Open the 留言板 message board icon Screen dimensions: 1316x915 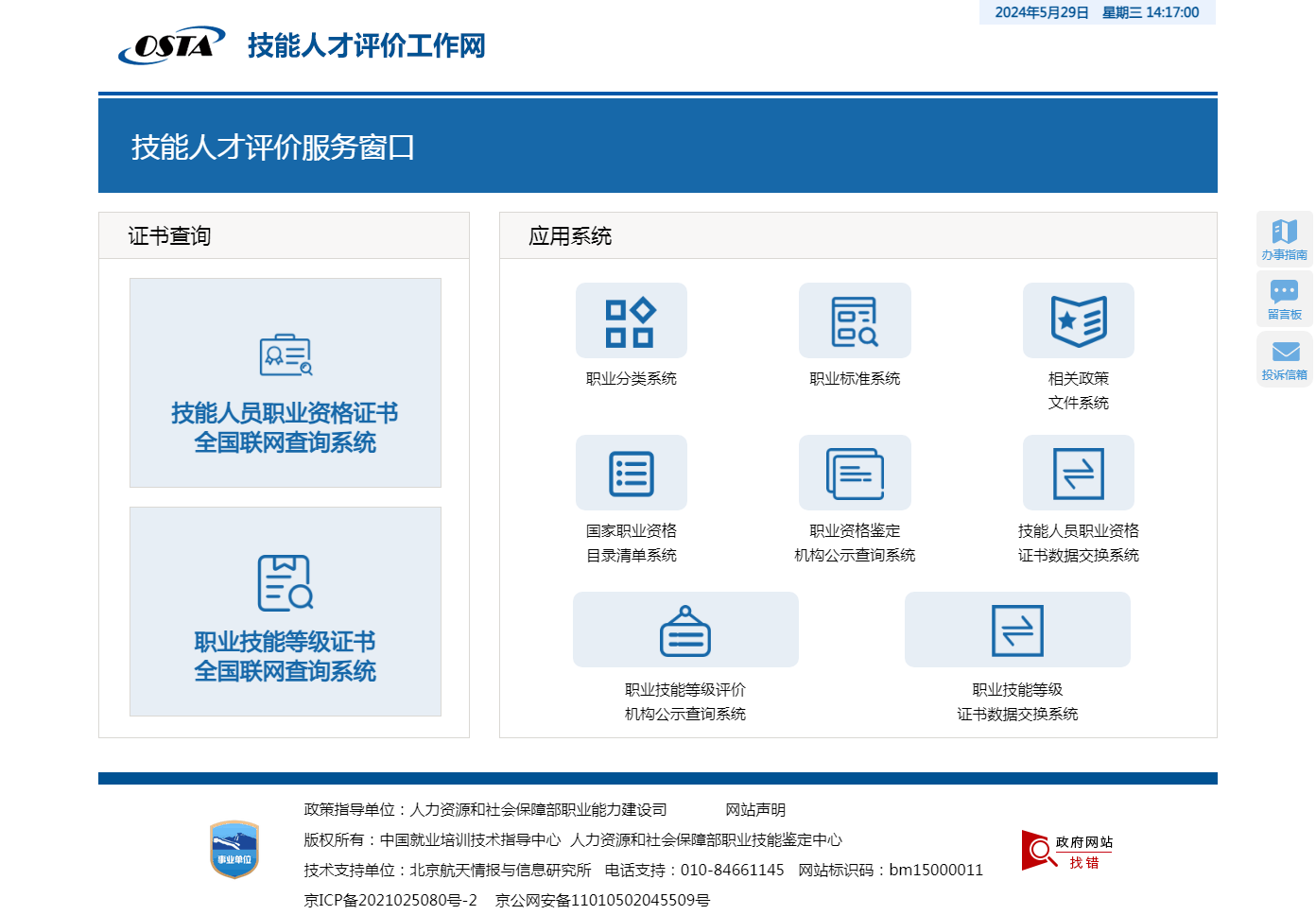(1284, 299)
